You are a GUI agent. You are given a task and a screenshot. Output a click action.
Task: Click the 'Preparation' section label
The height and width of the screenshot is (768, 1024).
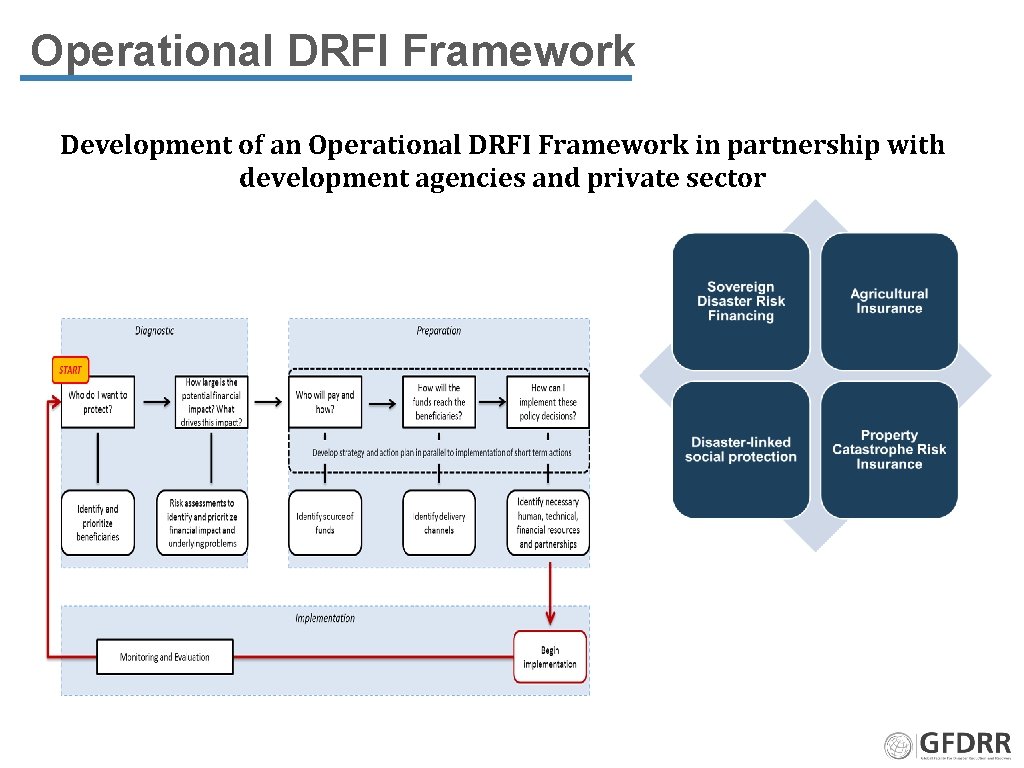[439, 331]
